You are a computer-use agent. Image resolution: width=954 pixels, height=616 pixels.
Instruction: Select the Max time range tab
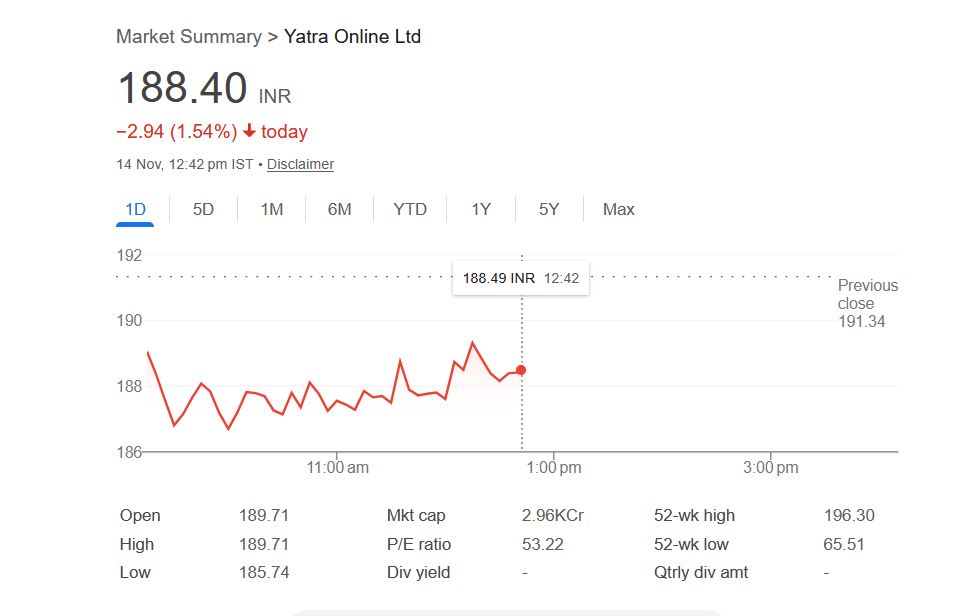[x=618, y=209]
